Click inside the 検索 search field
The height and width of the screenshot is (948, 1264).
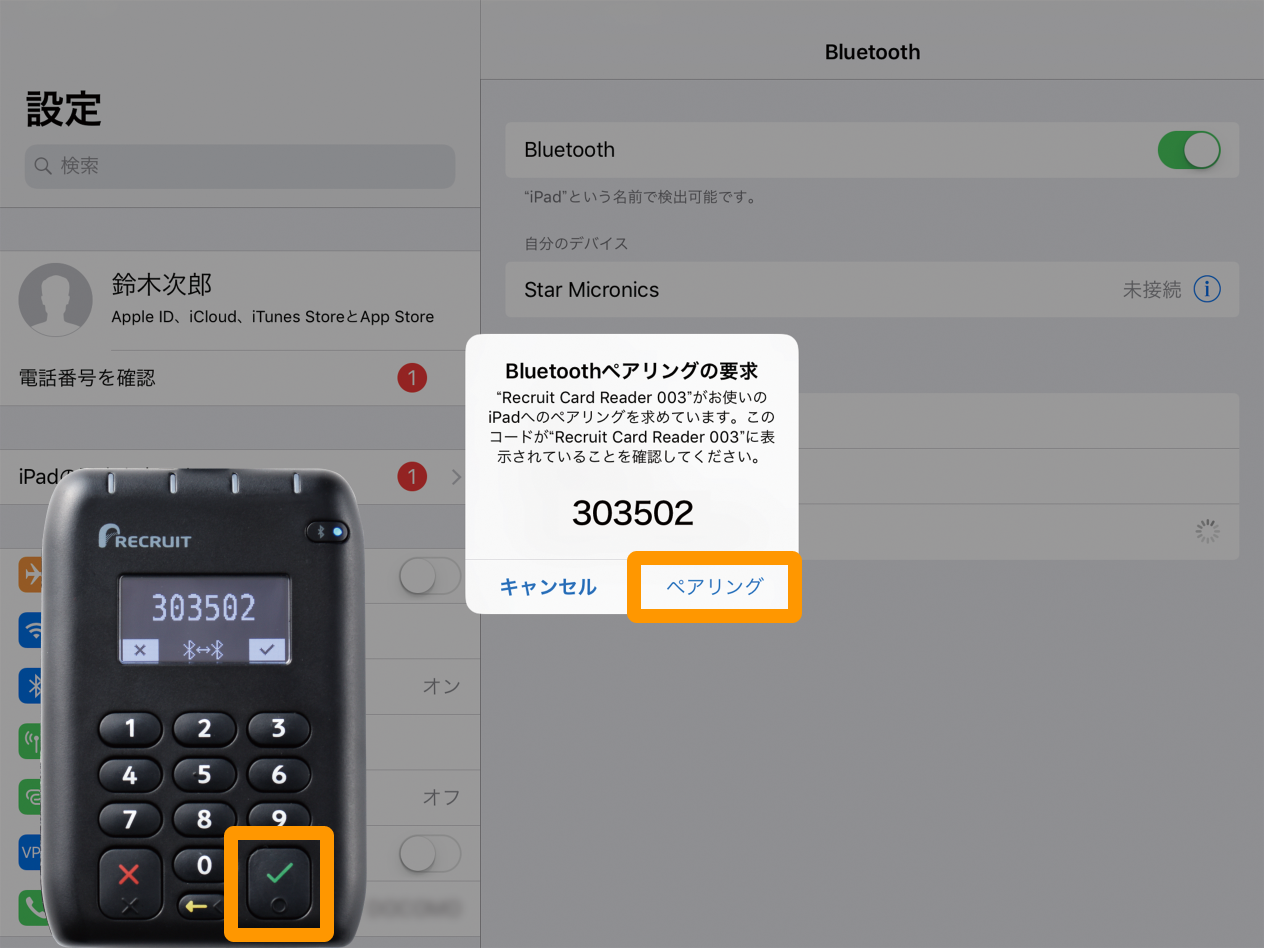(x=240, y=166)
